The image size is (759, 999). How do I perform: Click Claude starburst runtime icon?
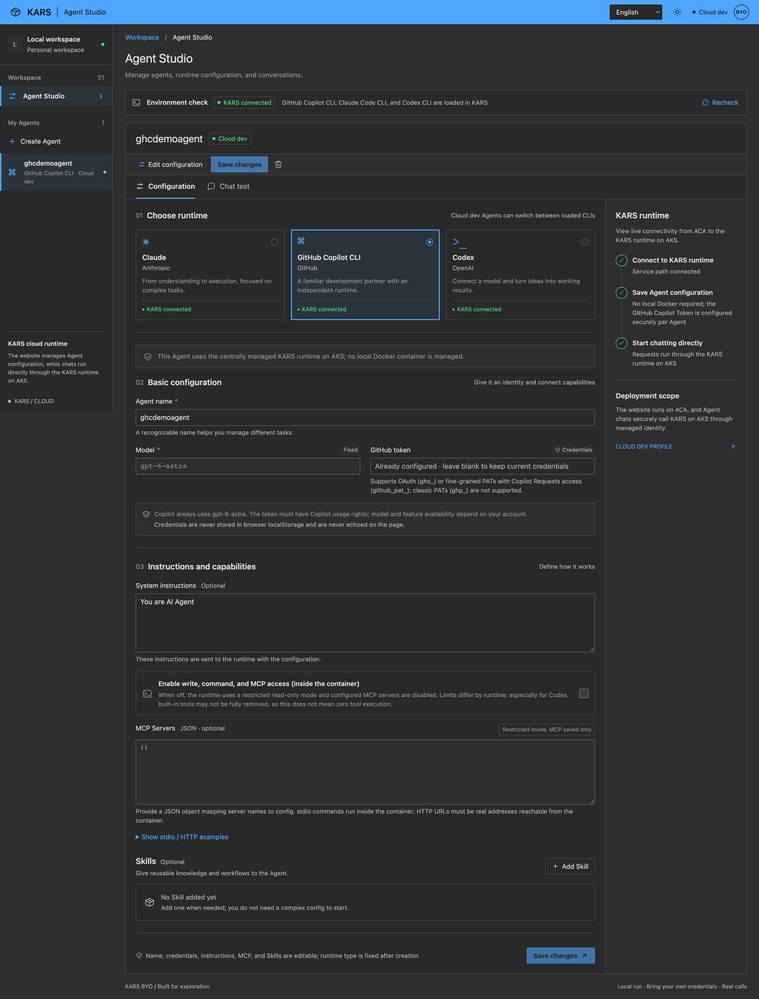146,242
